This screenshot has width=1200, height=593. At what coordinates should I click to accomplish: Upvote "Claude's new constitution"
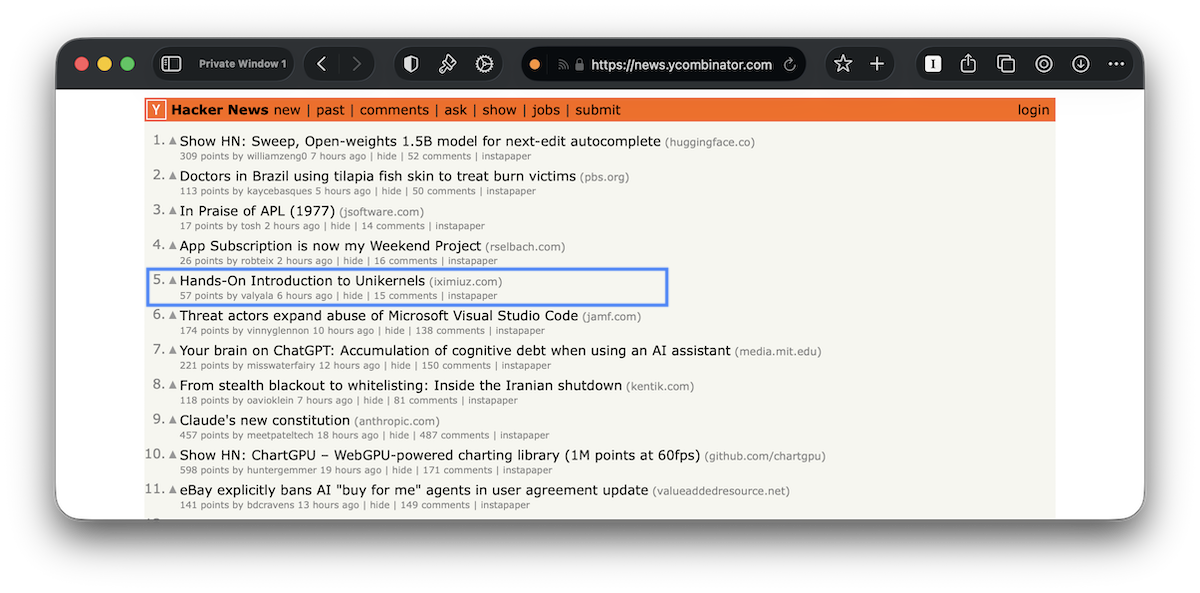[x=171, y=419]
